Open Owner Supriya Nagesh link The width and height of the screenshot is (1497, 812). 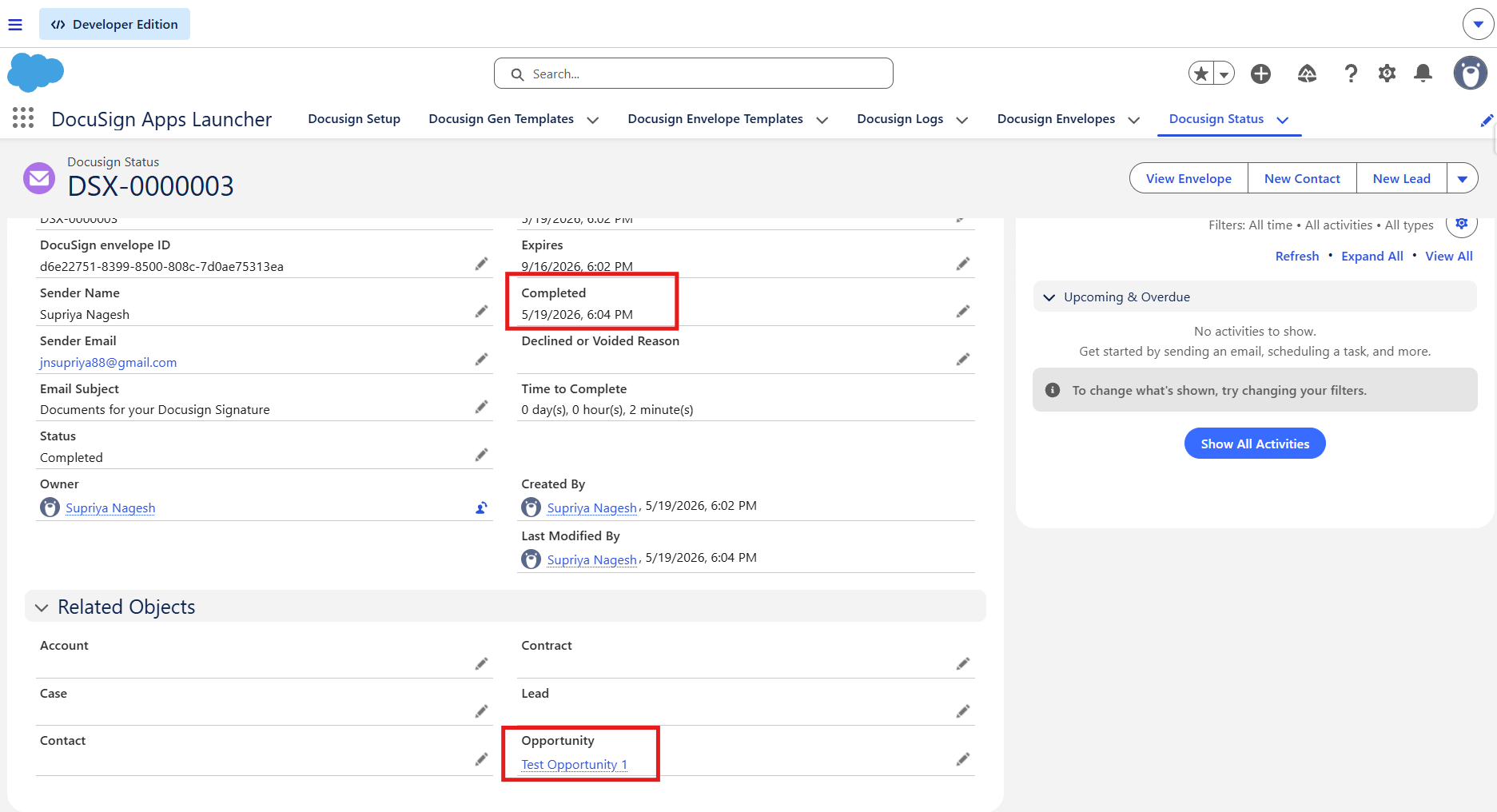(x=110, y=507)
